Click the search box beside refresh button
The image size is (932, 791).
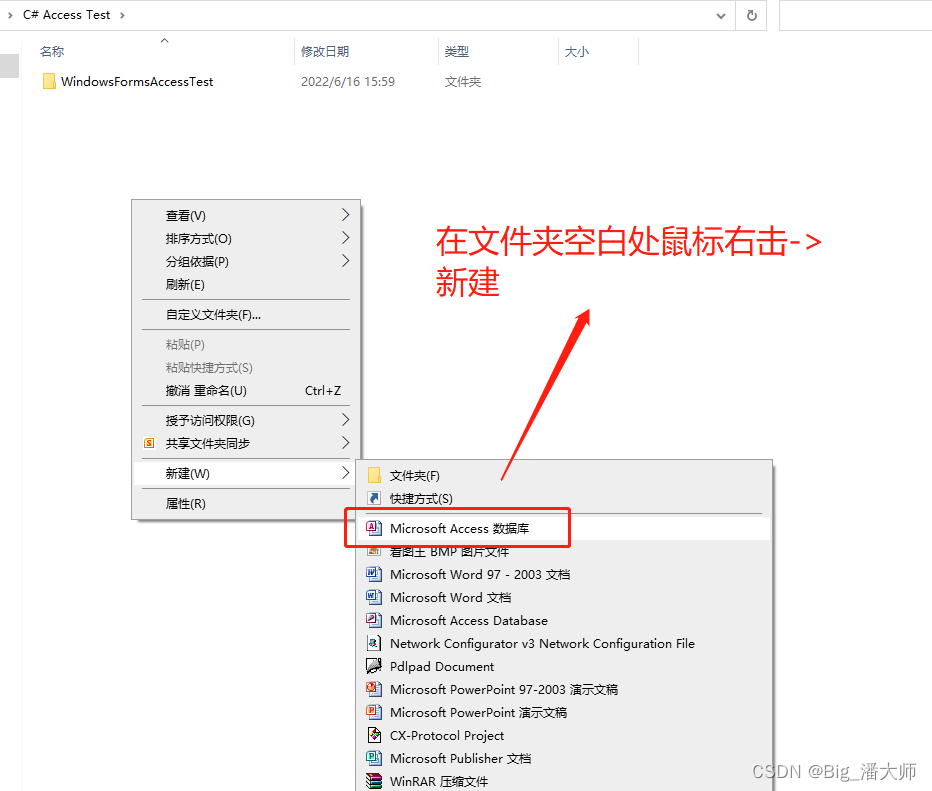855,15
